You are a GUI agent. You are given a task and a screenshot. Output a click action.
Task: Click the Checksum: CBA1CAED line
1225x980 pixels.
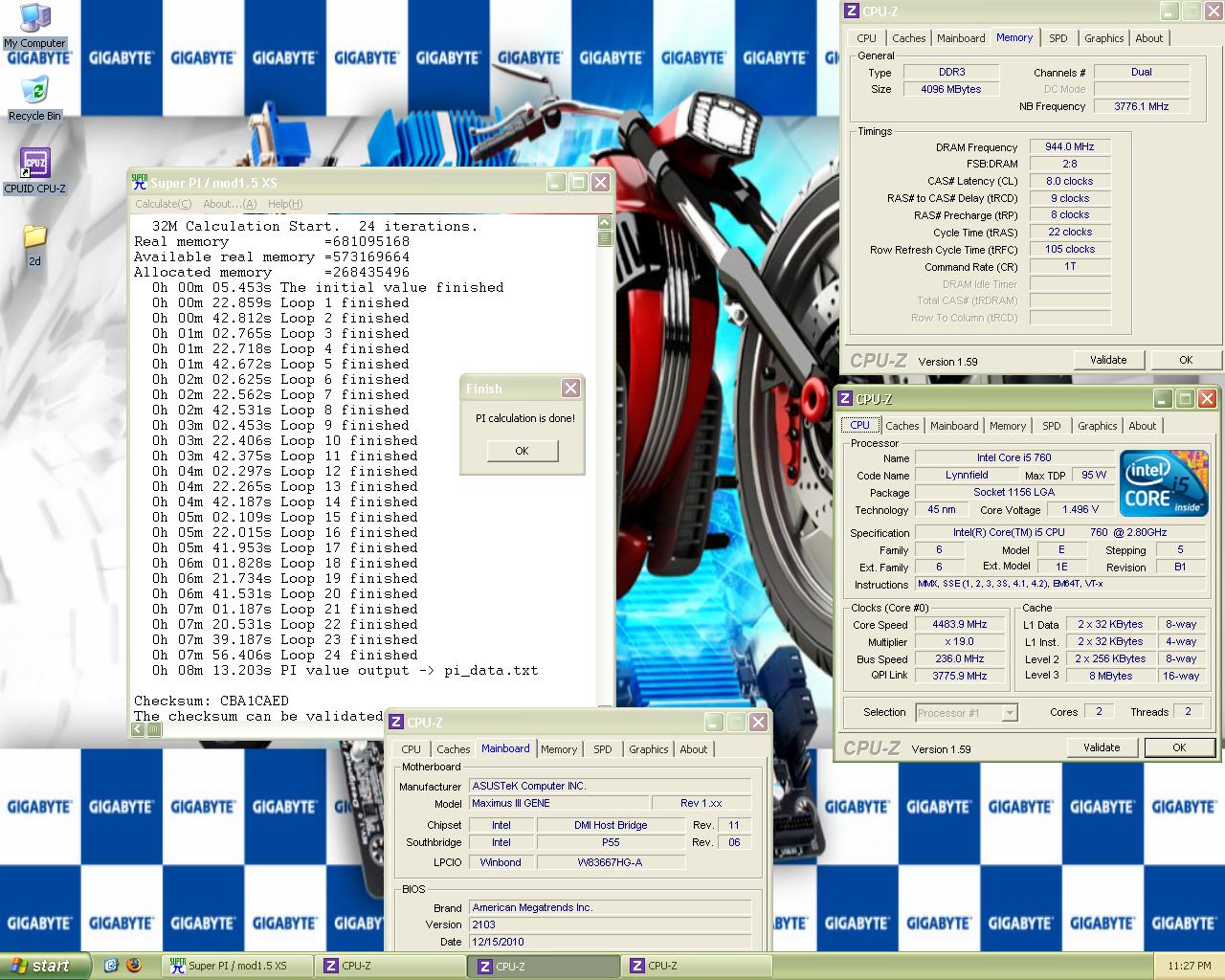[x=212, y=701]
